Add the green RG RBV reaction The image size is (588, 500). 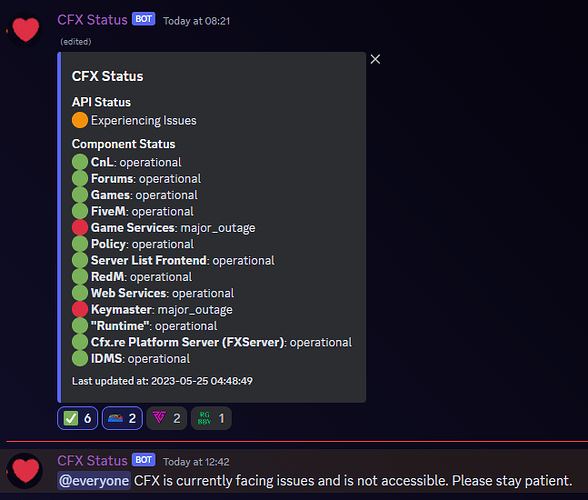211,418
